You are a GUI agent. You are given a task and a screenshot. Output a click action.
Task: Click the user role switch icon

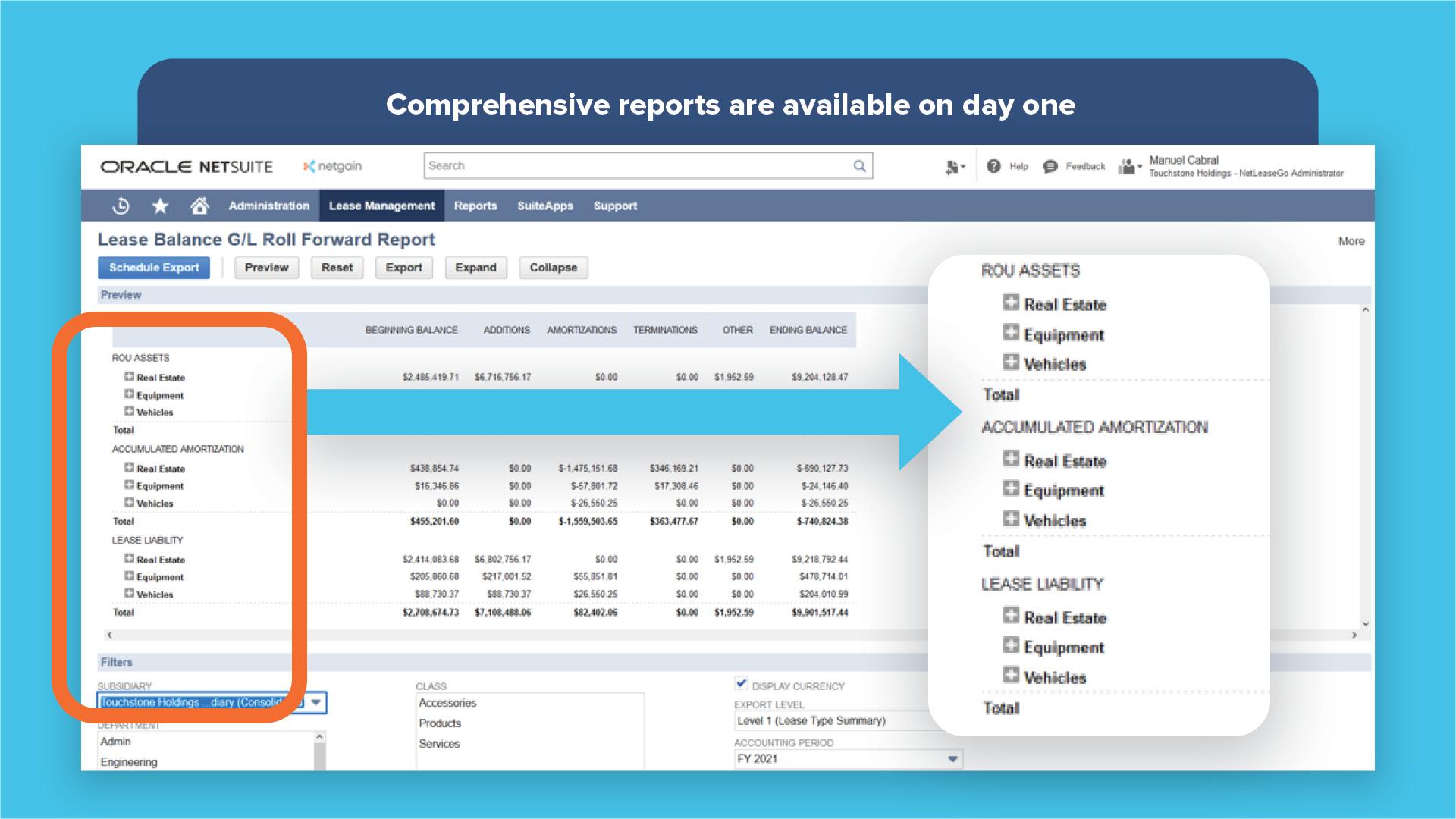1129,167
